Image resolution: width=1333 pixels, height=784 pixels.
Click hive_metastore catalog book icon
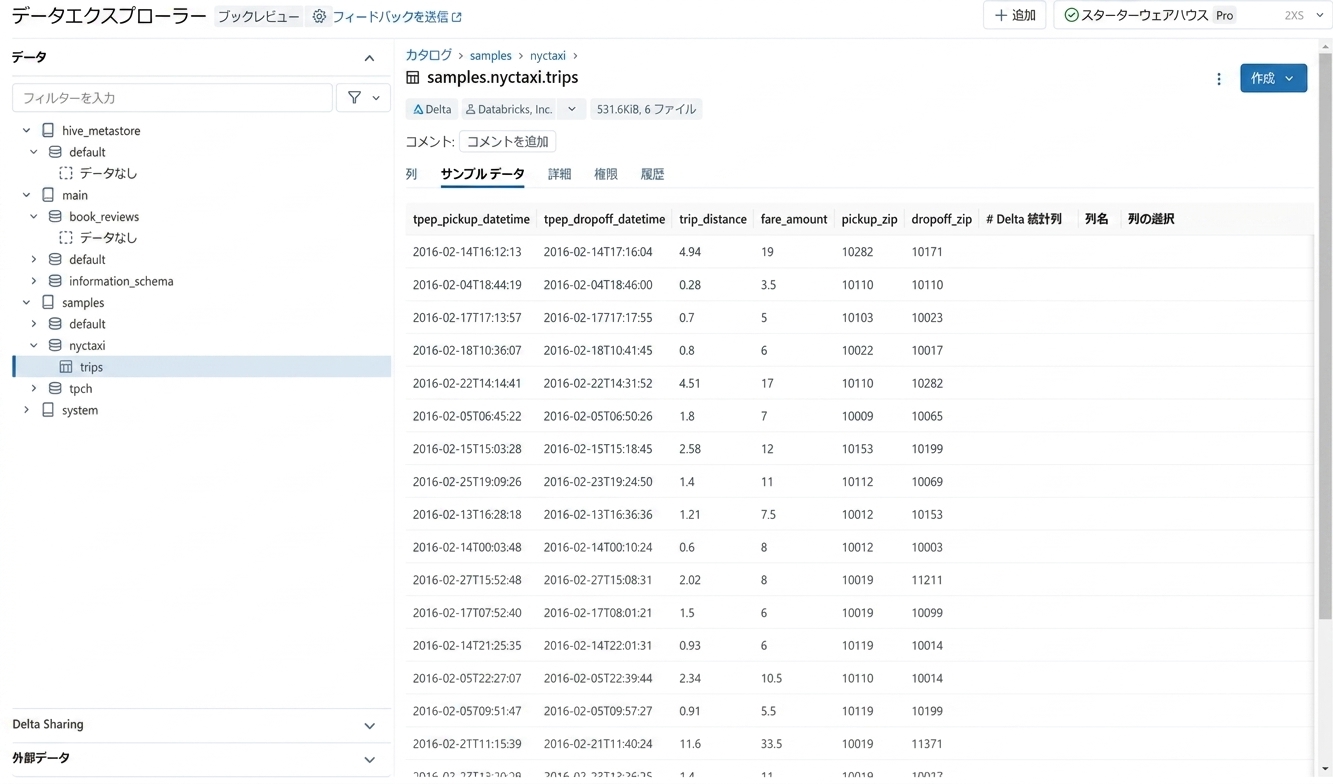click(x=48, y=131)
